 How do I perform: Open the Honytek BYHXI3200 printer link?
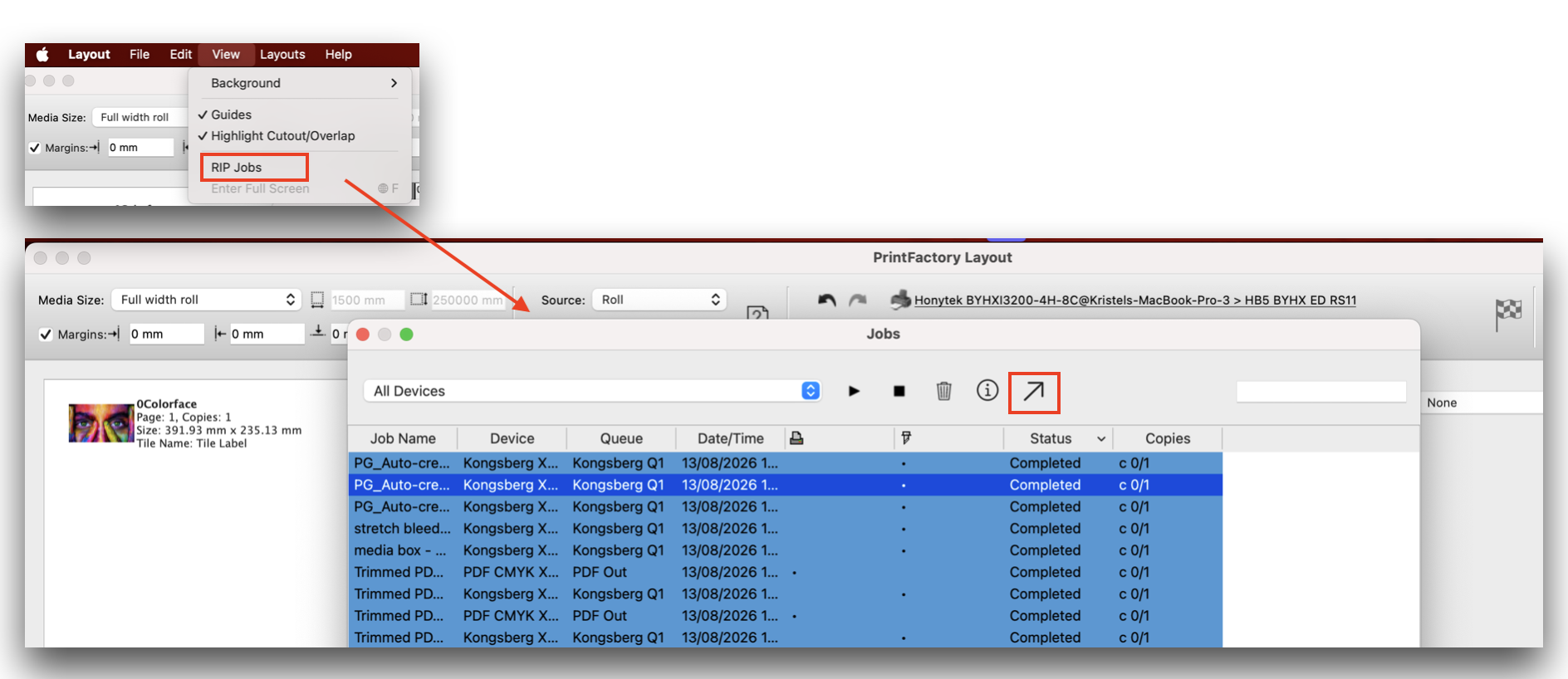click(x=1134, y=300)
